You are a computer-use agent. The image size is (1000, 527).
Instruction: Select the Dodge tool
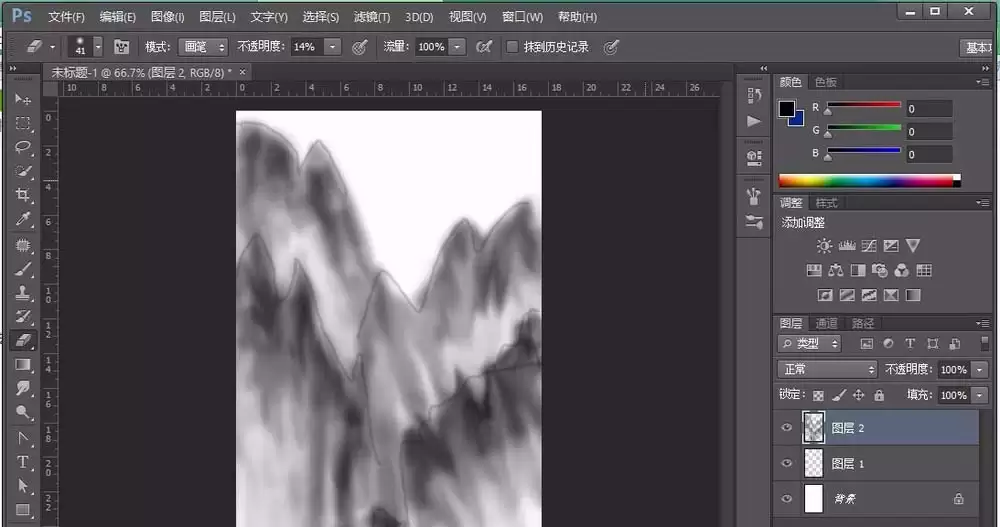click(23, 412)
